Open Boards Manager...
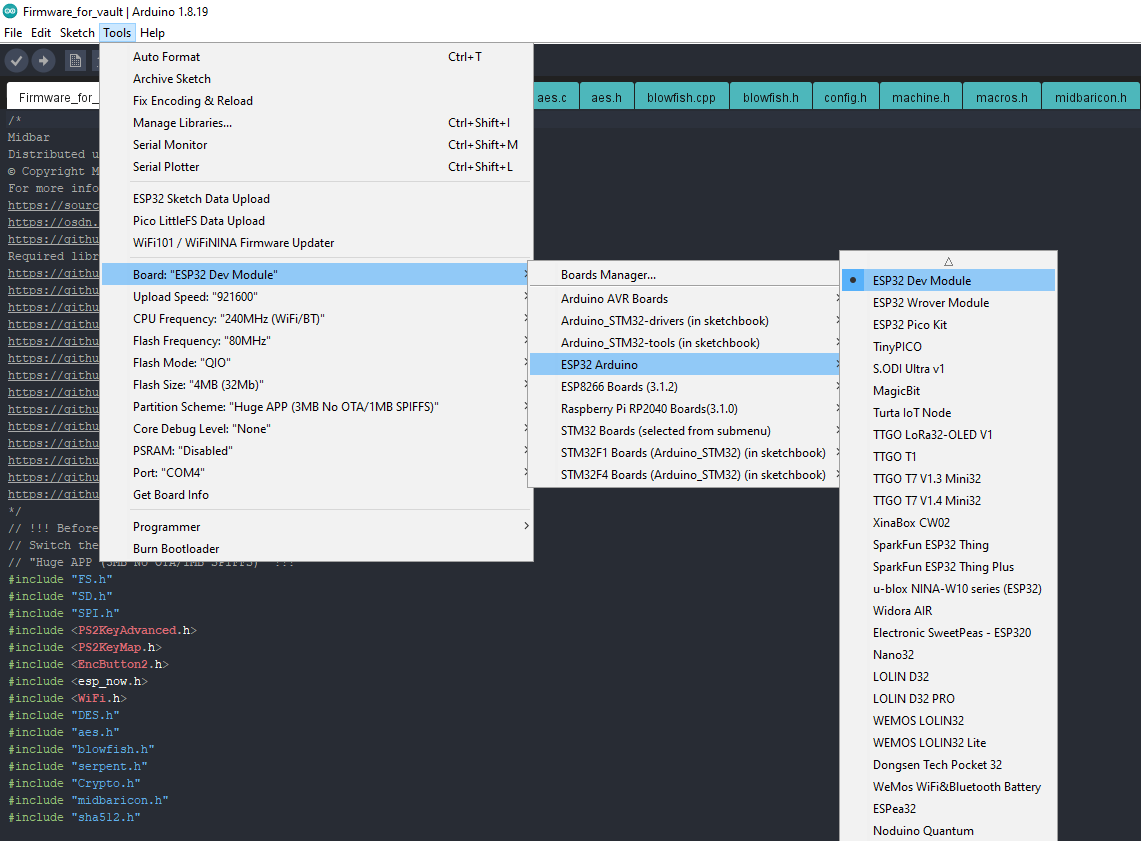The height and width of the screenshot is (841, 1141). (x=684, y=275)
